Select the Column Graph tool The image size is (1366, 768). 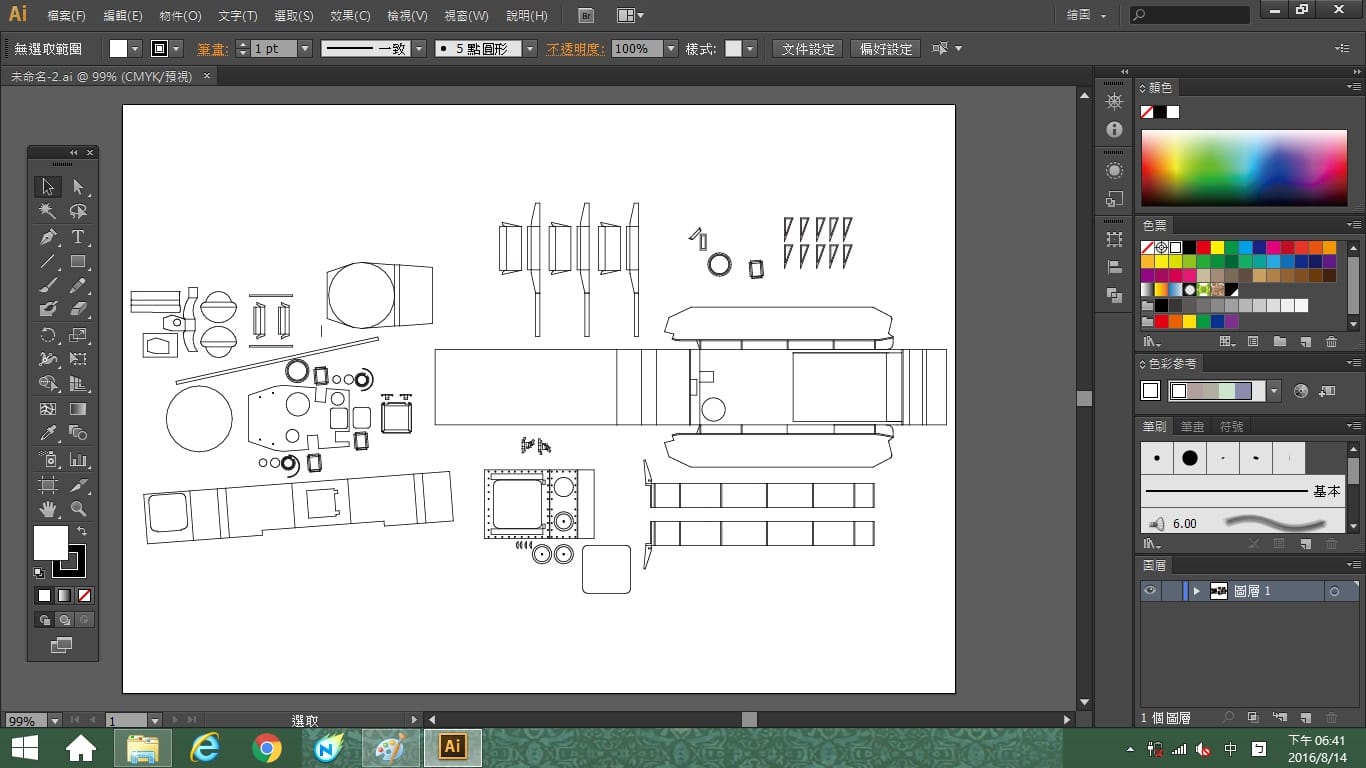tap(78, 460)
